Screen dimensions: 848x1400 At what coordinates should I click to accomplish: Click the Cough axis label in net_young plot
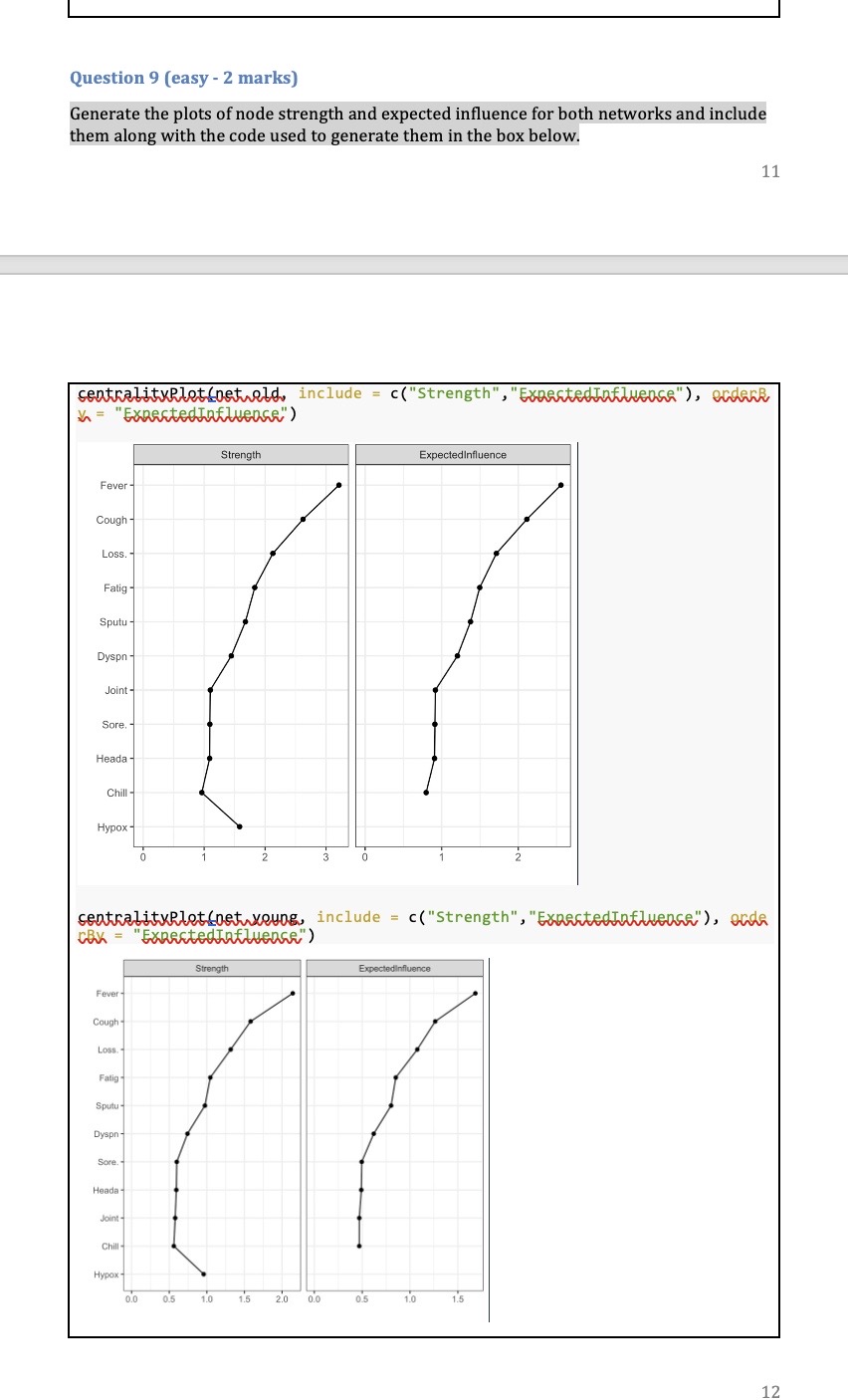tap(106, 1022)
